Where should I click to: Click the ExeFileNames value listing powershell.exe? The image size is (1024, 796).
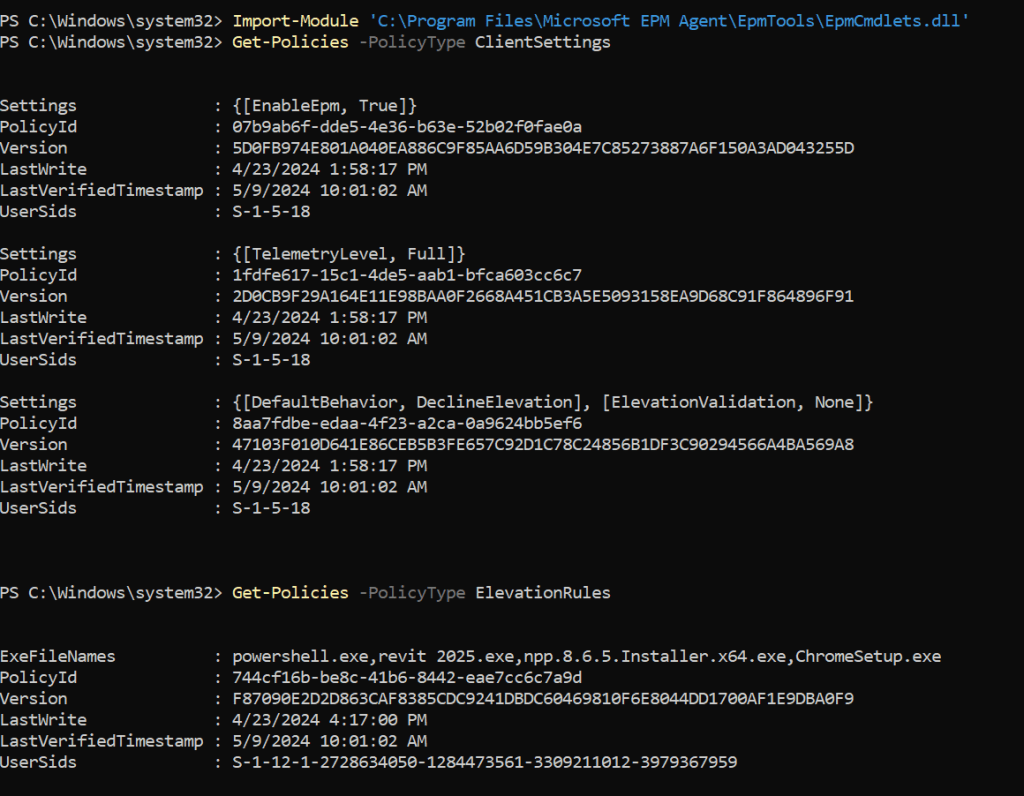tap(586, 657)
